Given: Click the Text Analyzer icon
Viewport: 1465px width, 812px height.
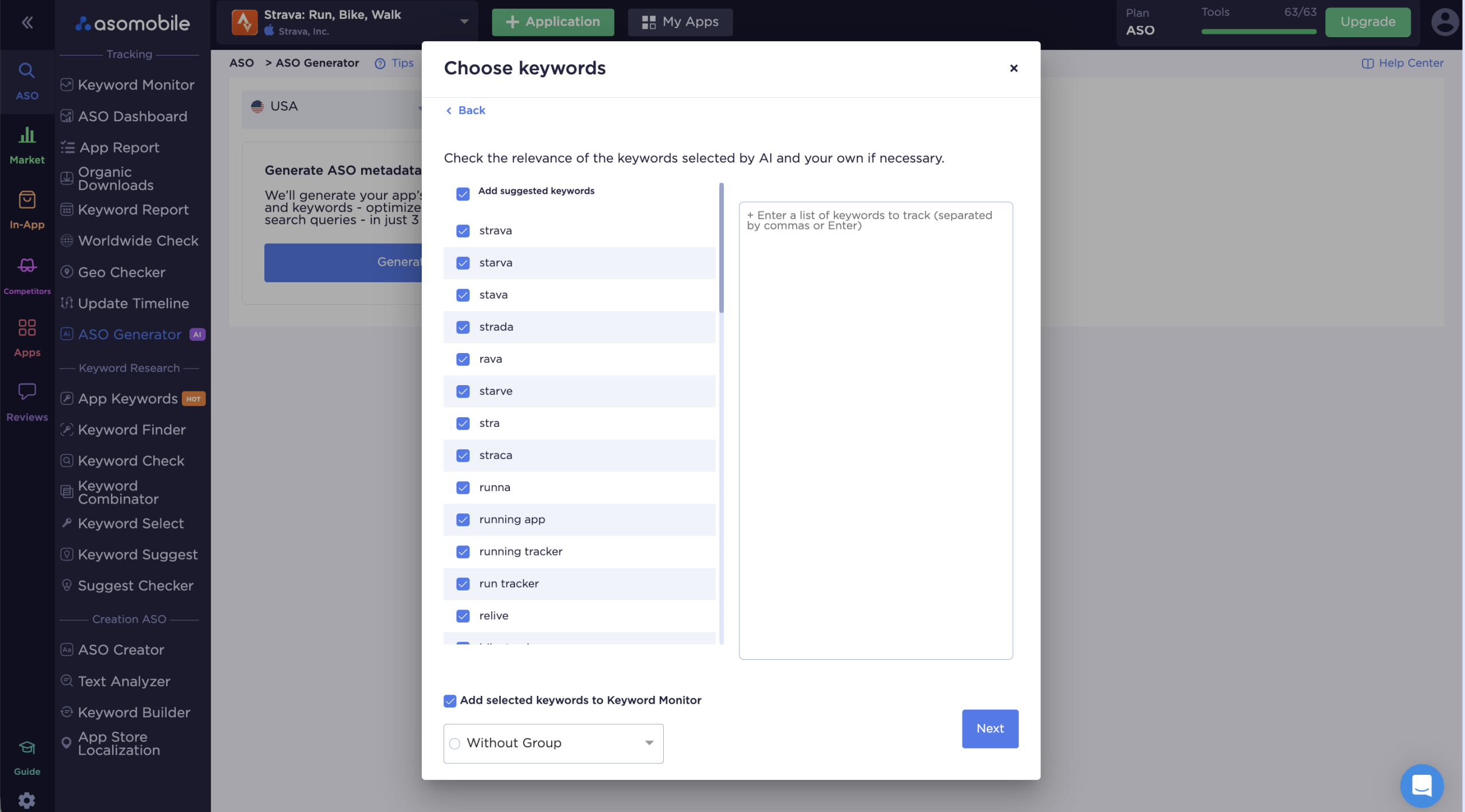Looking at the screenshot, I should [67, 680].
